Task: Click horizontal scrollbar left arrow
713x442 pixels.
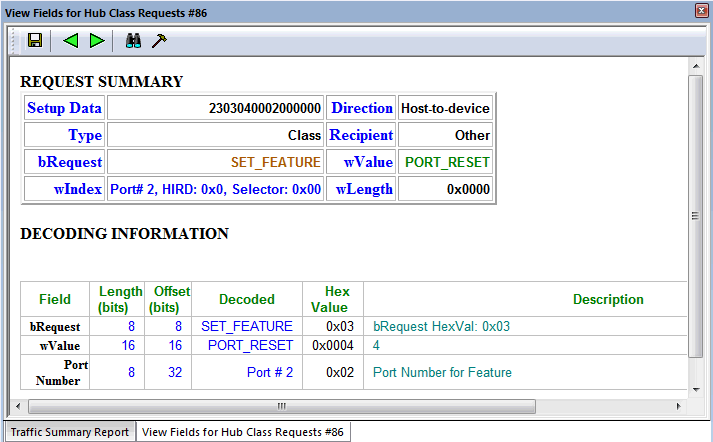Action: (x=18, y=406)
